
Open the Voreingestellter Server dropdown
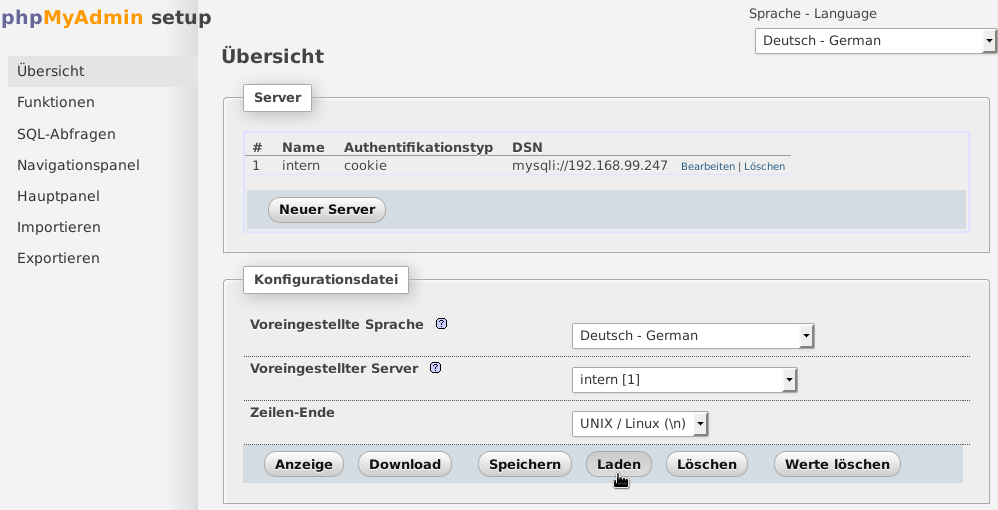point(684,380)
